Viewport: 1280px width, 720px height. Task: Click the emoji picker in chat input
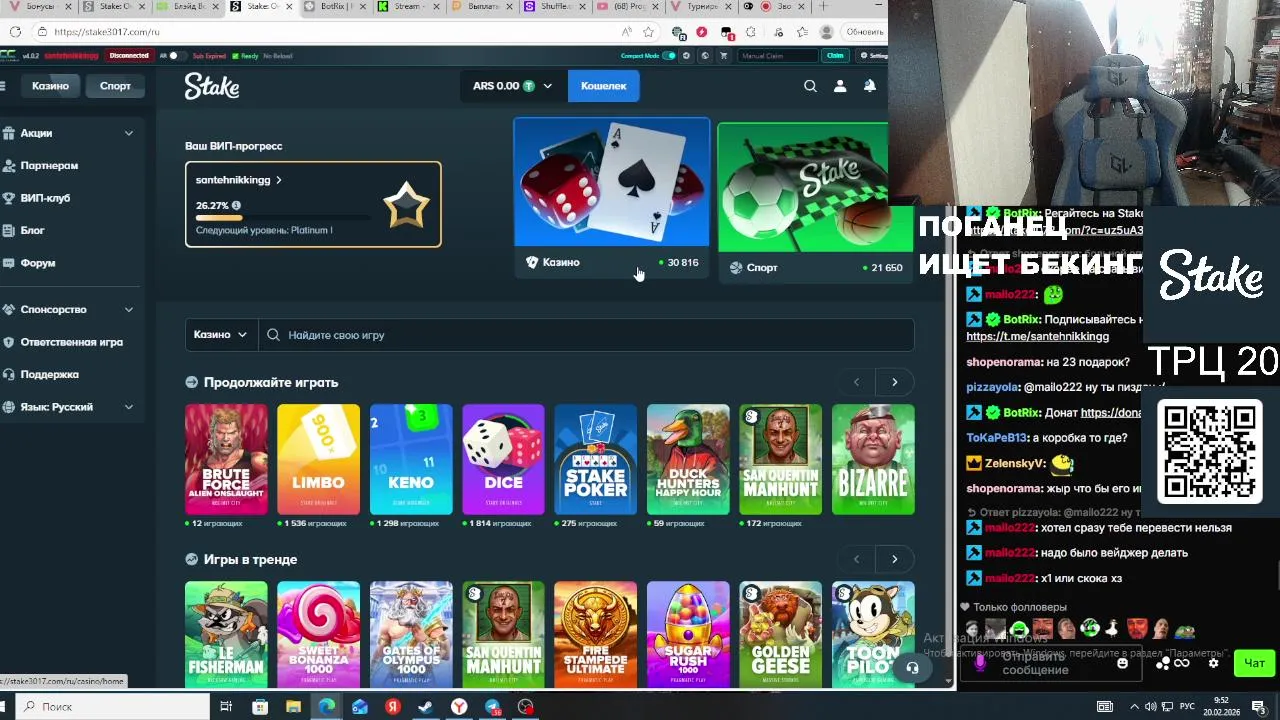pos(1122,663)
